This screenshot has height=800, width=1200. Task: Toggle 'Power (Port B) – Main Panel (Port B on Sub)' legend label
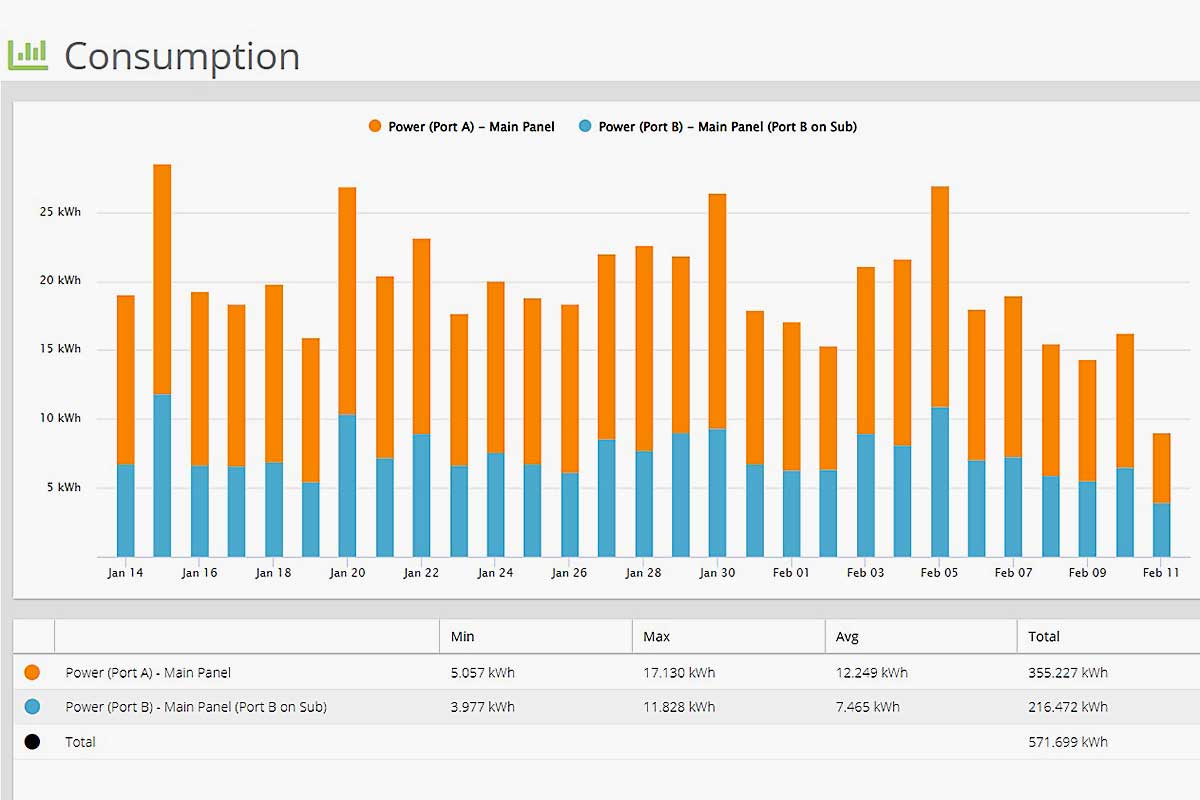(x=727, y=127)
